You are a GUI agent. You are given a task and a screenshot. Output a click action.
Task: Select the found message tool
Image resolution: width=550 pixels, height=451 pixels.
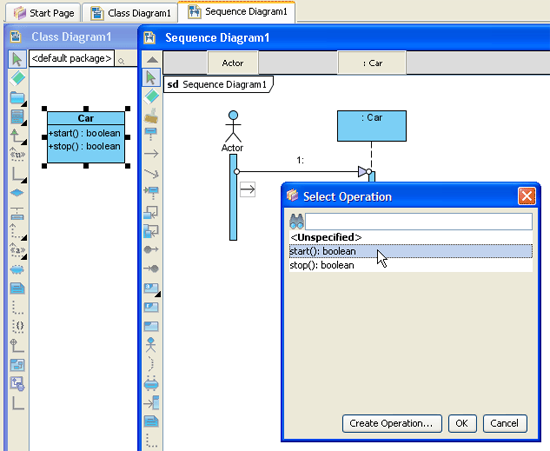click(151, 249)
